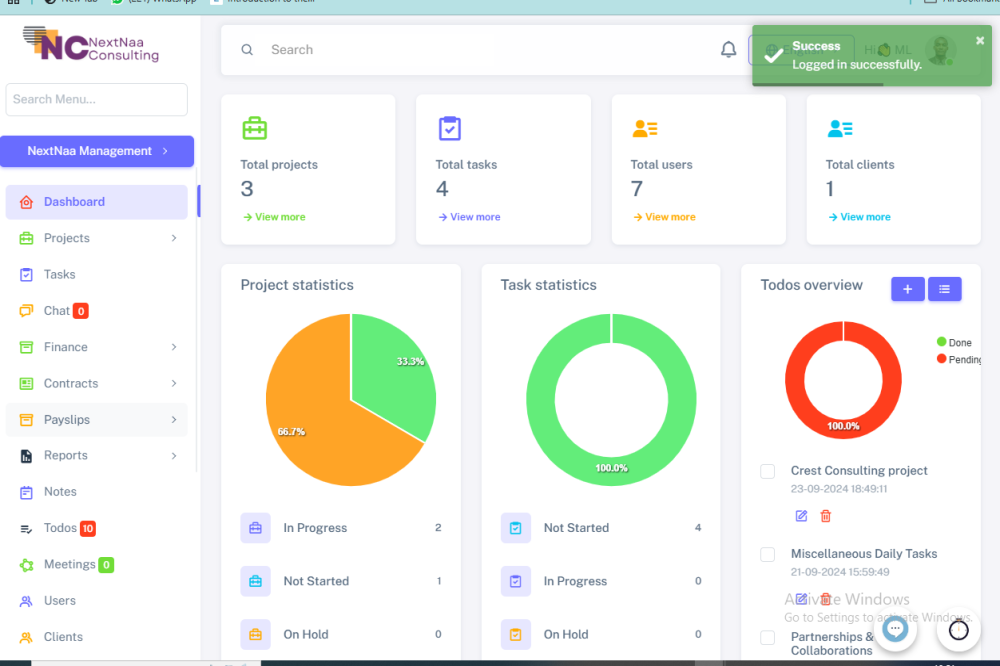
Task: Click the Todos list icon in sidebar
Action: click(x=26, y=529)
